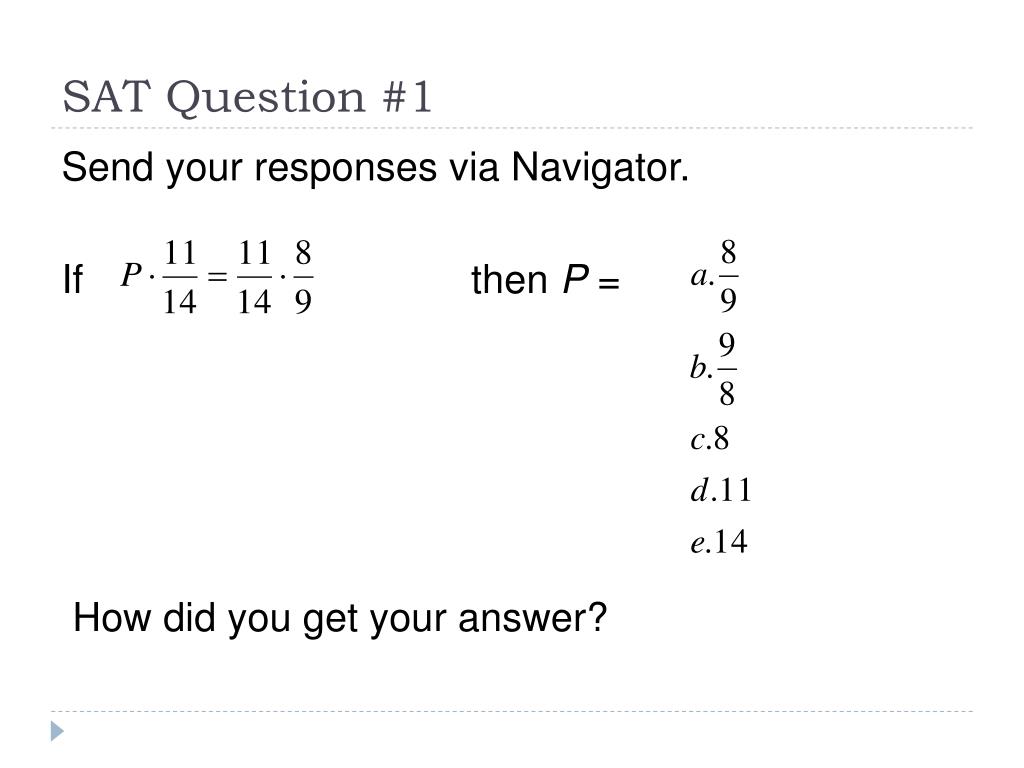The width and height of the screenshot is (1024, 768).
Task: Click the equation P times 11/14
Action: 159,277
